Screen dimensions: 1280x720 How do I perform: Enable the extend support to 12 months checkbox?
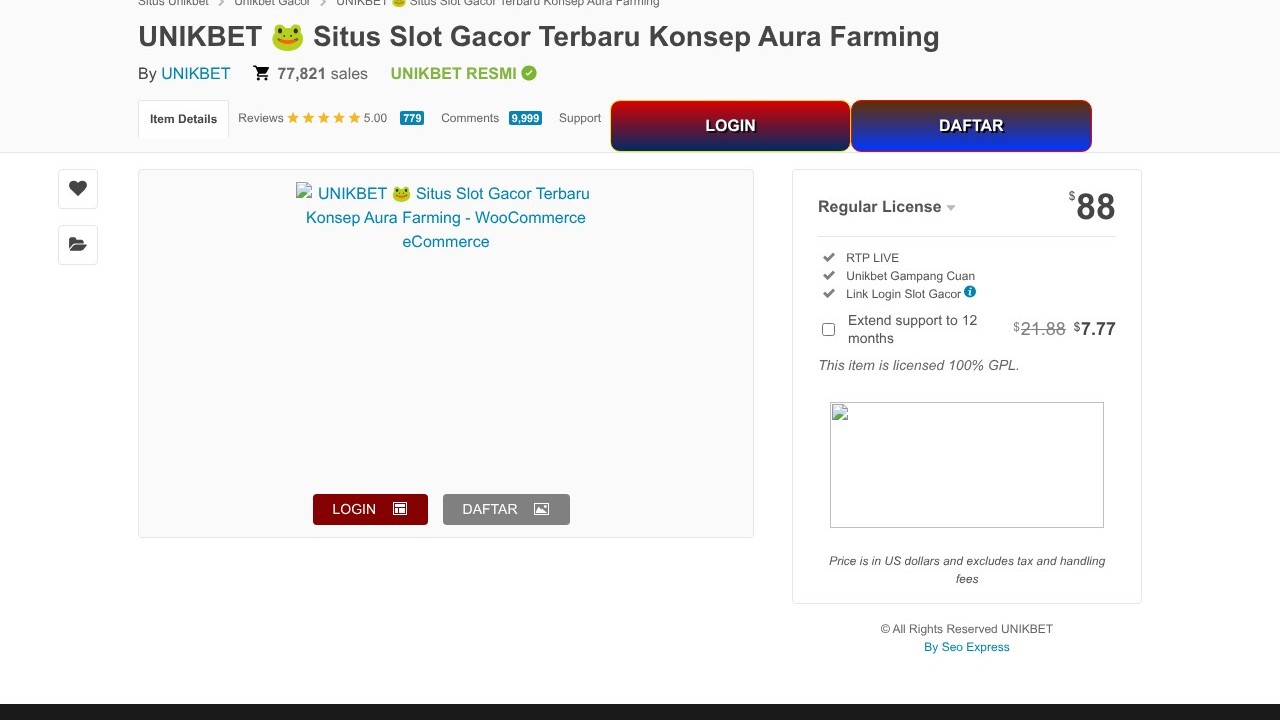828,329
